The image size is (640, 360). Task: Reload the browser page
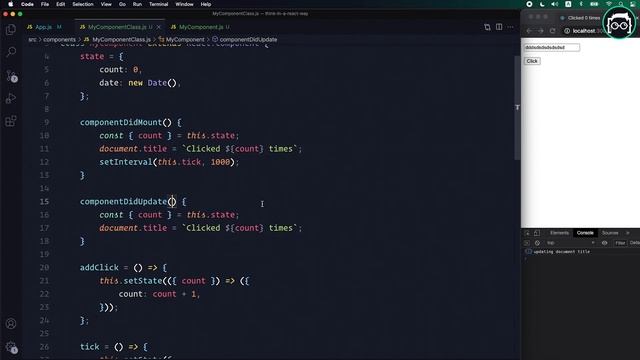552,31
